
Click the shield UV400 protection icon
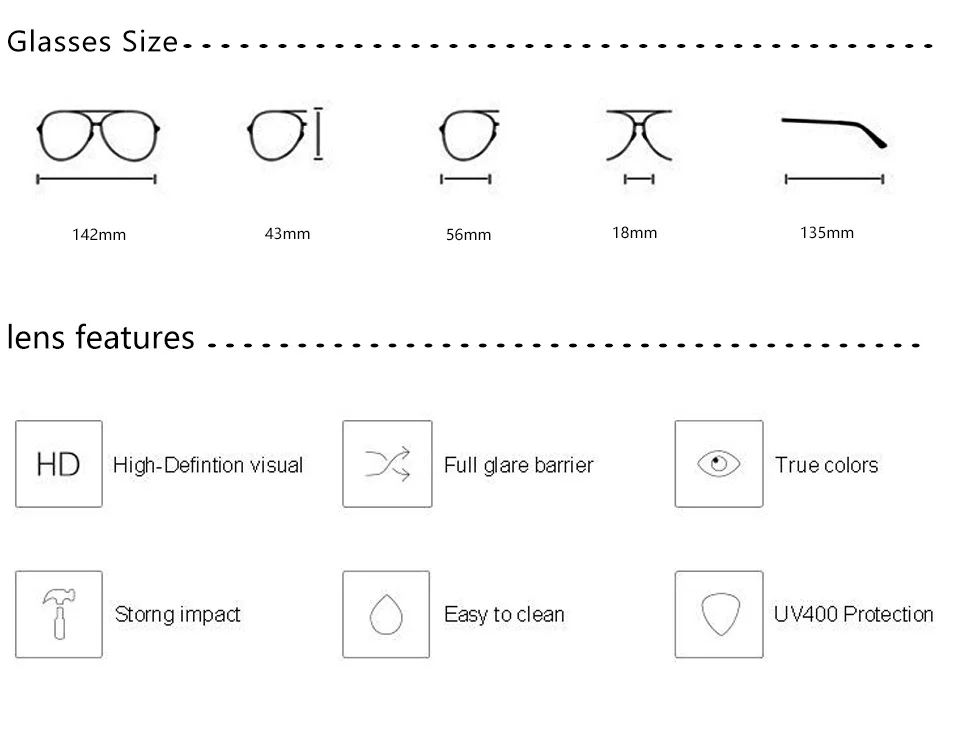(x=718, y=614)
